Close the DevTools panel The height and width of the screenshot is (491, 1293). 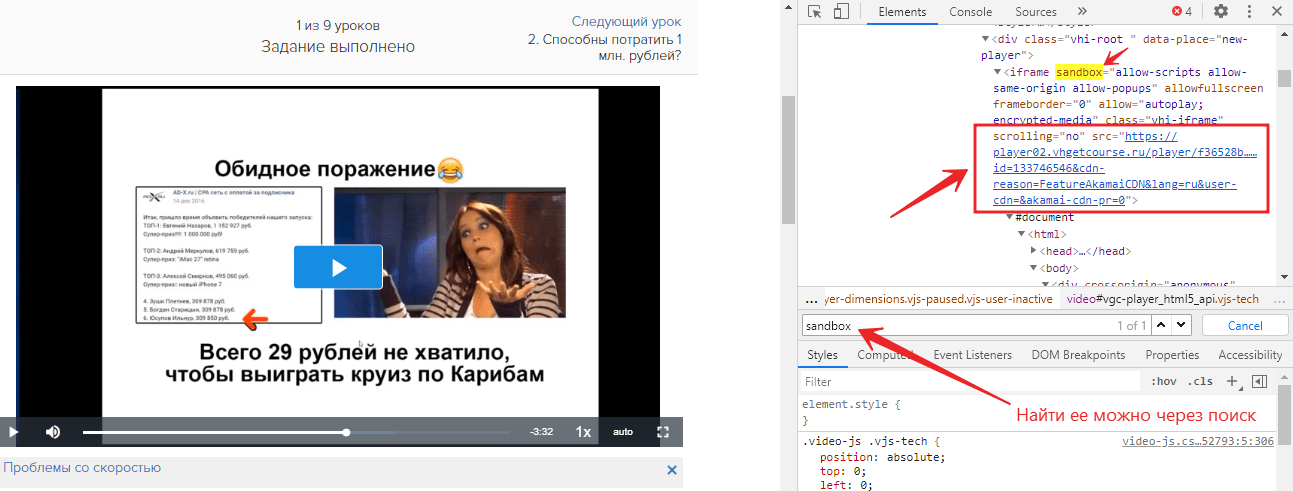click(1277, 12)
